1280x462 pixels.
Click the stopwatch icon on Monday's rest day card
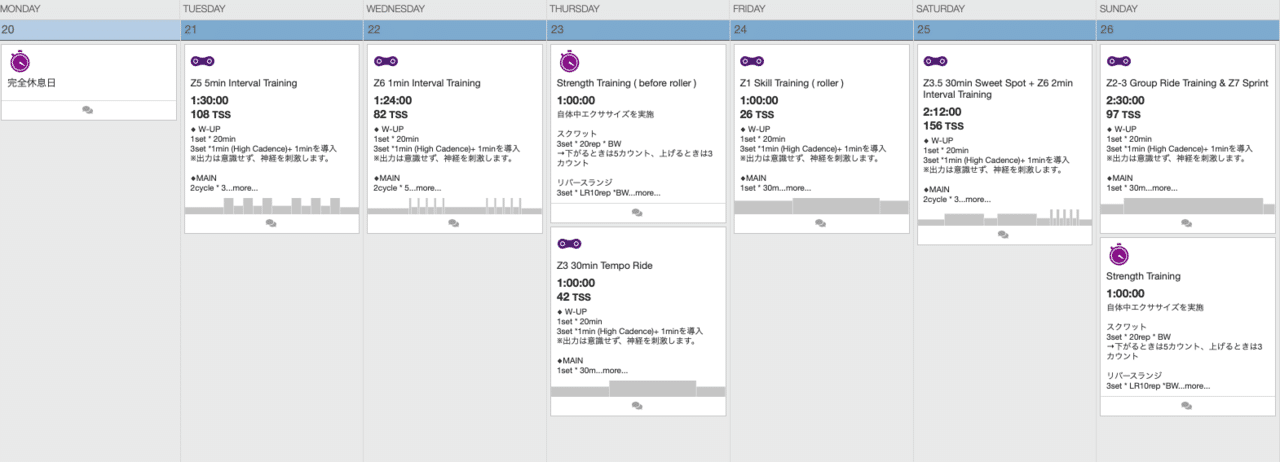pyautogui.click(x=19, y=60)
